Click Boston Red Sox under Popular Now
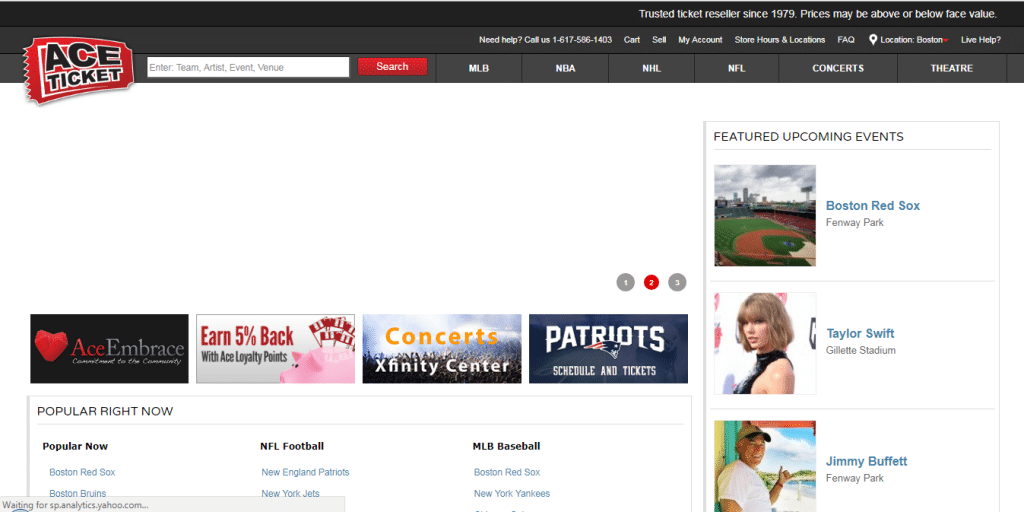This screenshot has width=1024, height=512. (82, 472)
